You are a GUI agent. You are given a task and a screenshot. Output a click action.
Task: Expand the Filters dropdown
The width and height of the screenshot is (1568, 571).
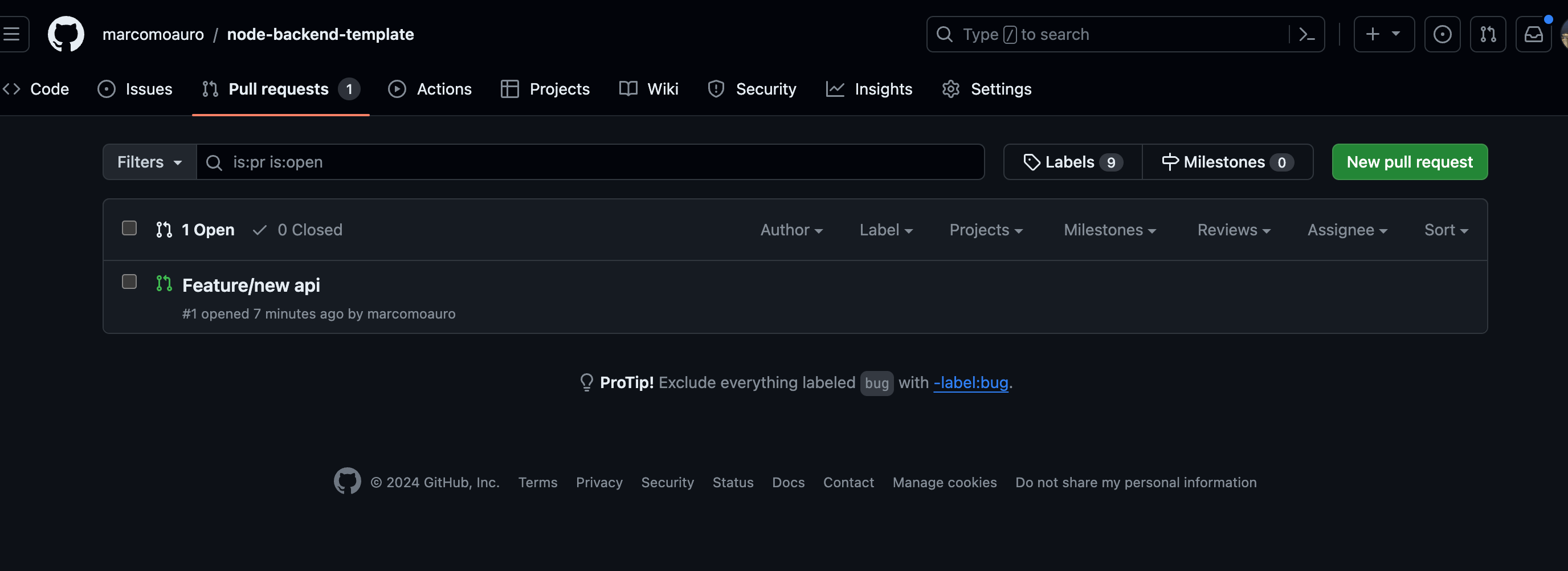click(150, 162)
